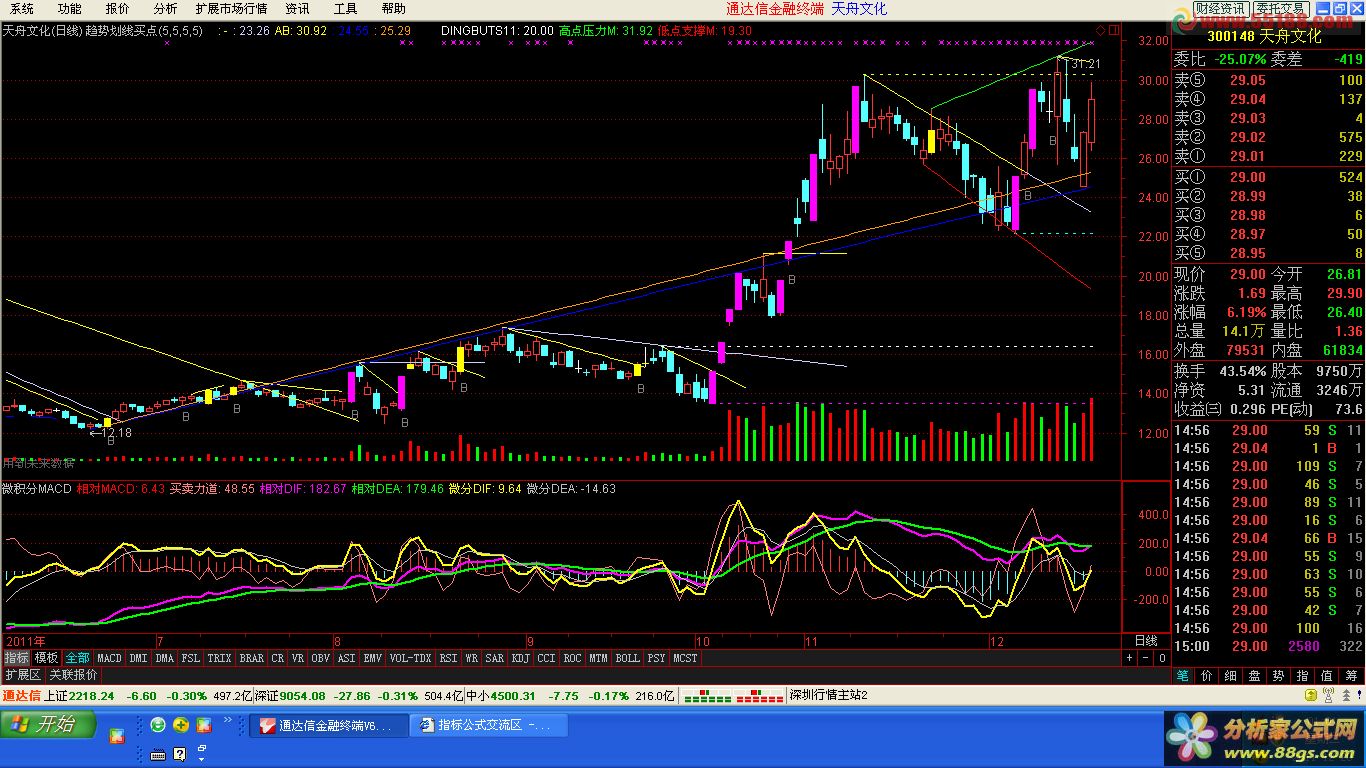Select the FSL indicator tab

190,658
